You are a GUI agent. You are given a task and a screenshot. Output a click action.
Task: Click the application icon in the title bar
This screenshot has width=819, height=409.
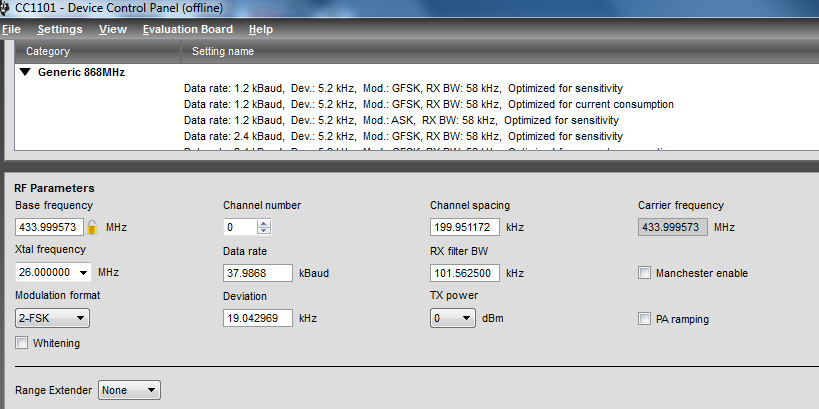[4, 8]
